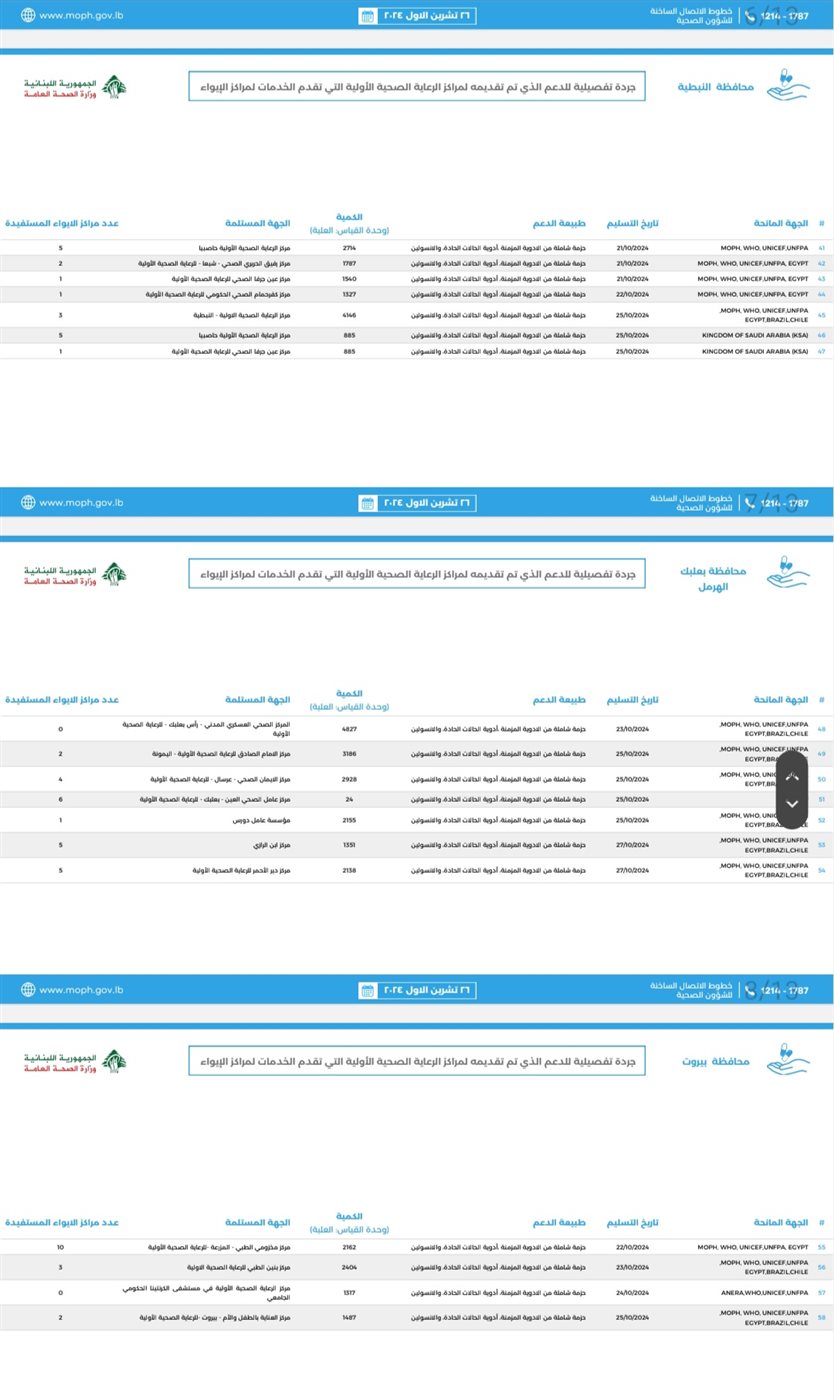Screen dimensions: 834x1400
Task: Click the phone hotline icon on the بيروت page
Action: pyautogui.click(x=750, y=990)
